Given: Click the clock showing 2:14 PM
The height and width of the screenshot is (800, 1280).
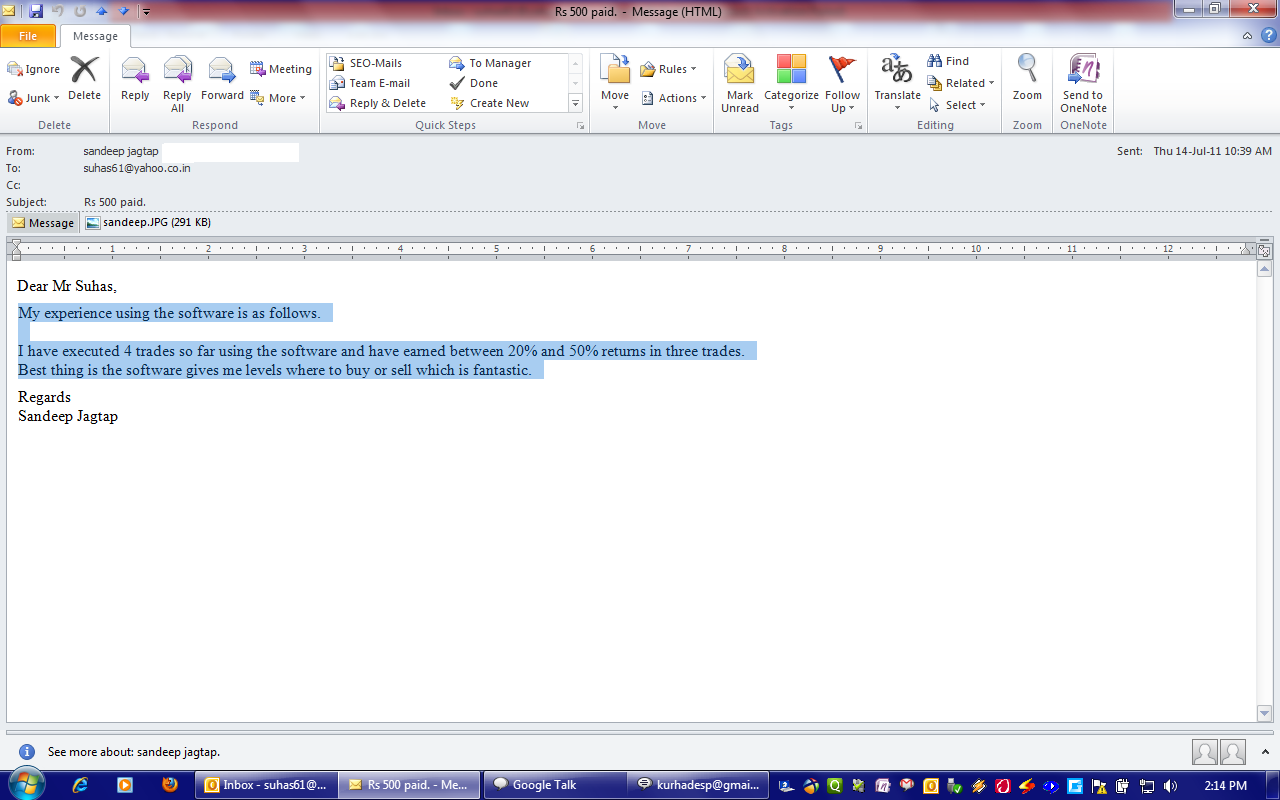Looking at the screenshot, I should (1225, 786).
